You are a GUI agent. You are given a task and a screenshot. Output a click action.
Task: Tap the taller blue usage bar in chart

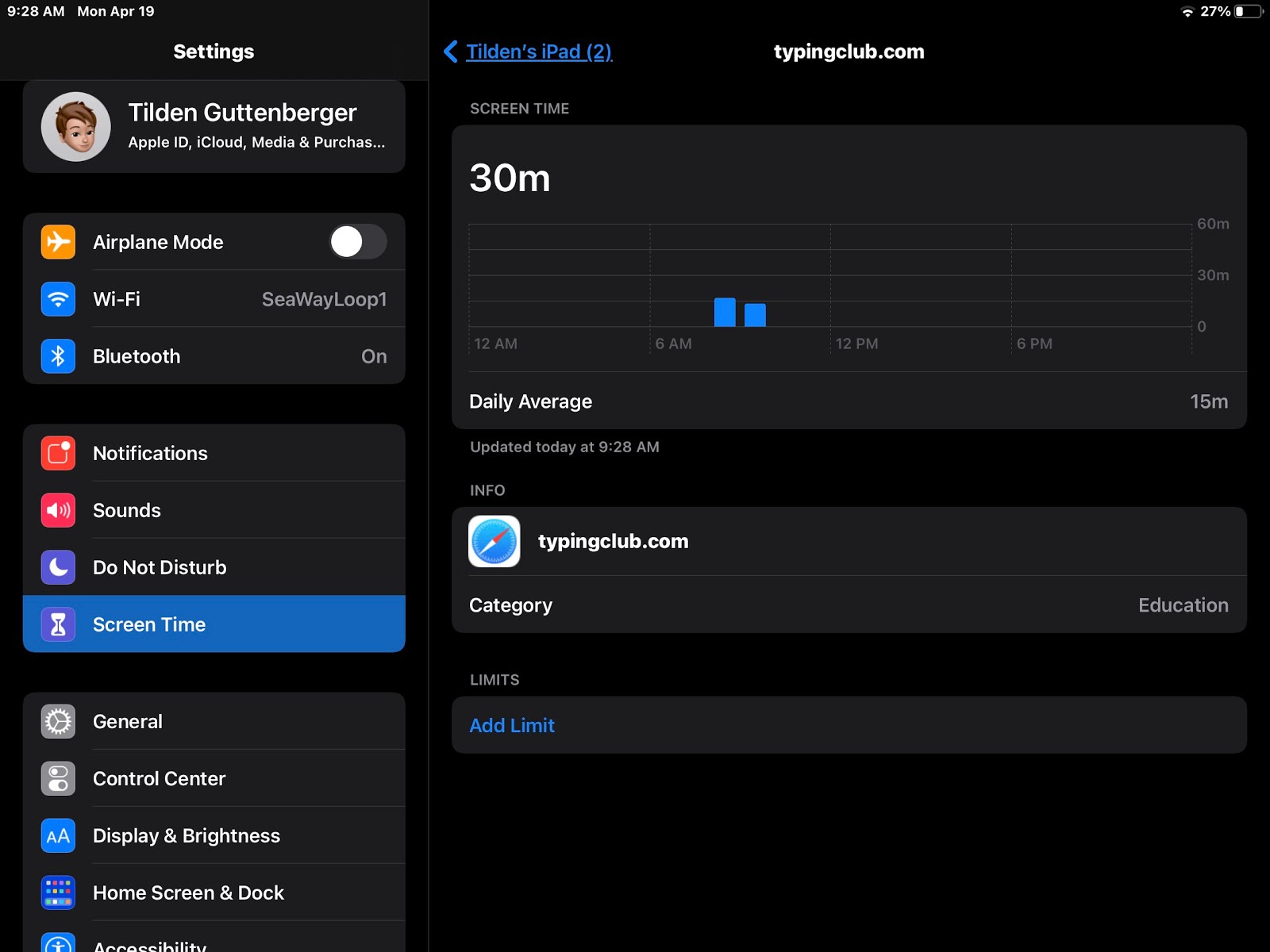725,313
